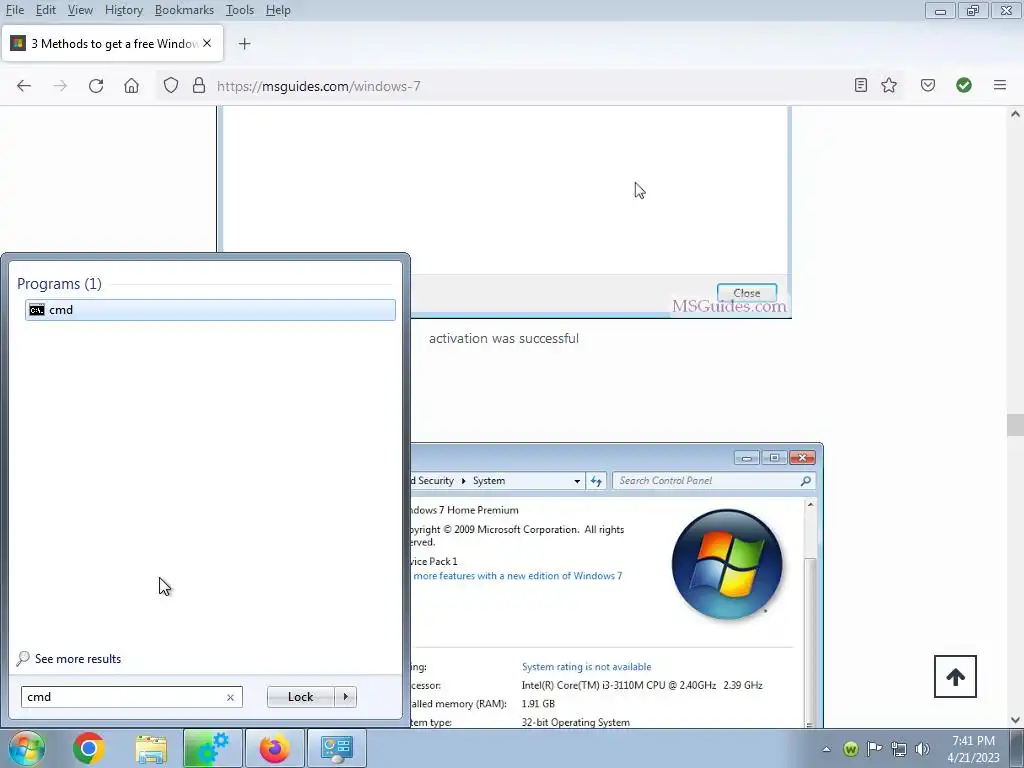
Task: Open address path dropdown in System window
Action: [577, 481]
